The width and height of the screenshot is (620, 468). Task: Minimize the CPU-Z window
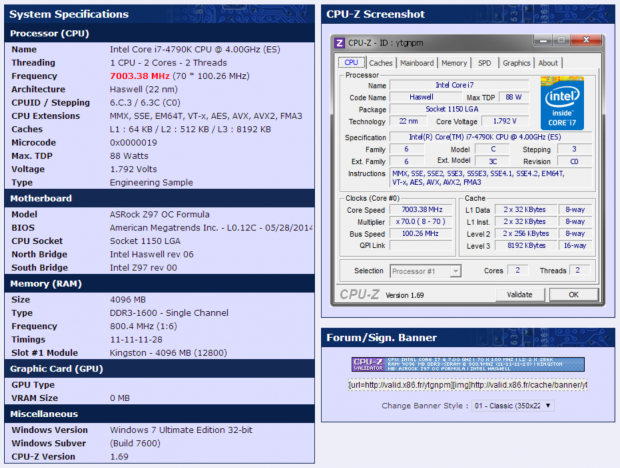[543, 40]
